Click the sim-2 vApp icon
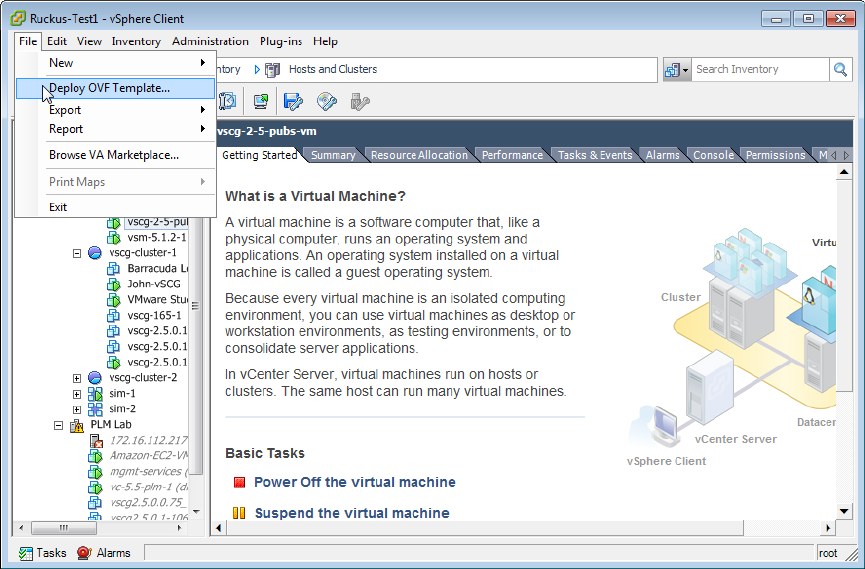865x569 pixels. [95, 409]
